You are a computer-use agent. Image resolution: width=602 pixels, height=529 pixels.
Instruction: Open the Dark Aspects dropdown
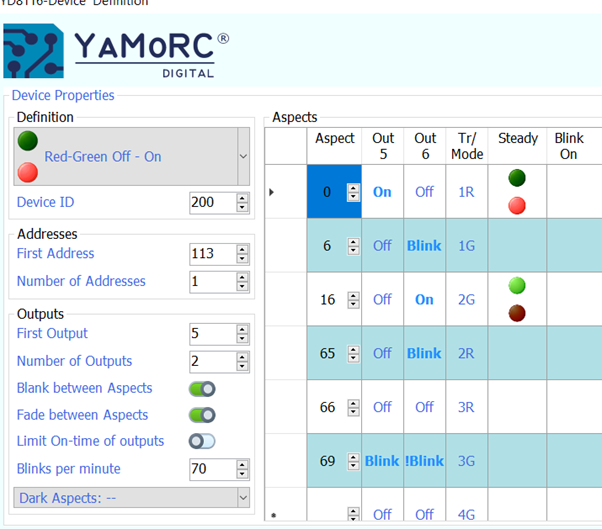coord(131,498)
